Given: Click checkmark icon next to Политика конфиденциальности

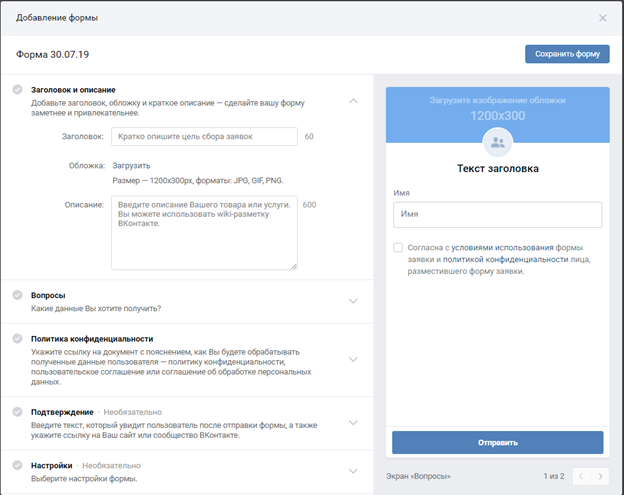Looking at the screenshot, I should click(x=18, y=339).
